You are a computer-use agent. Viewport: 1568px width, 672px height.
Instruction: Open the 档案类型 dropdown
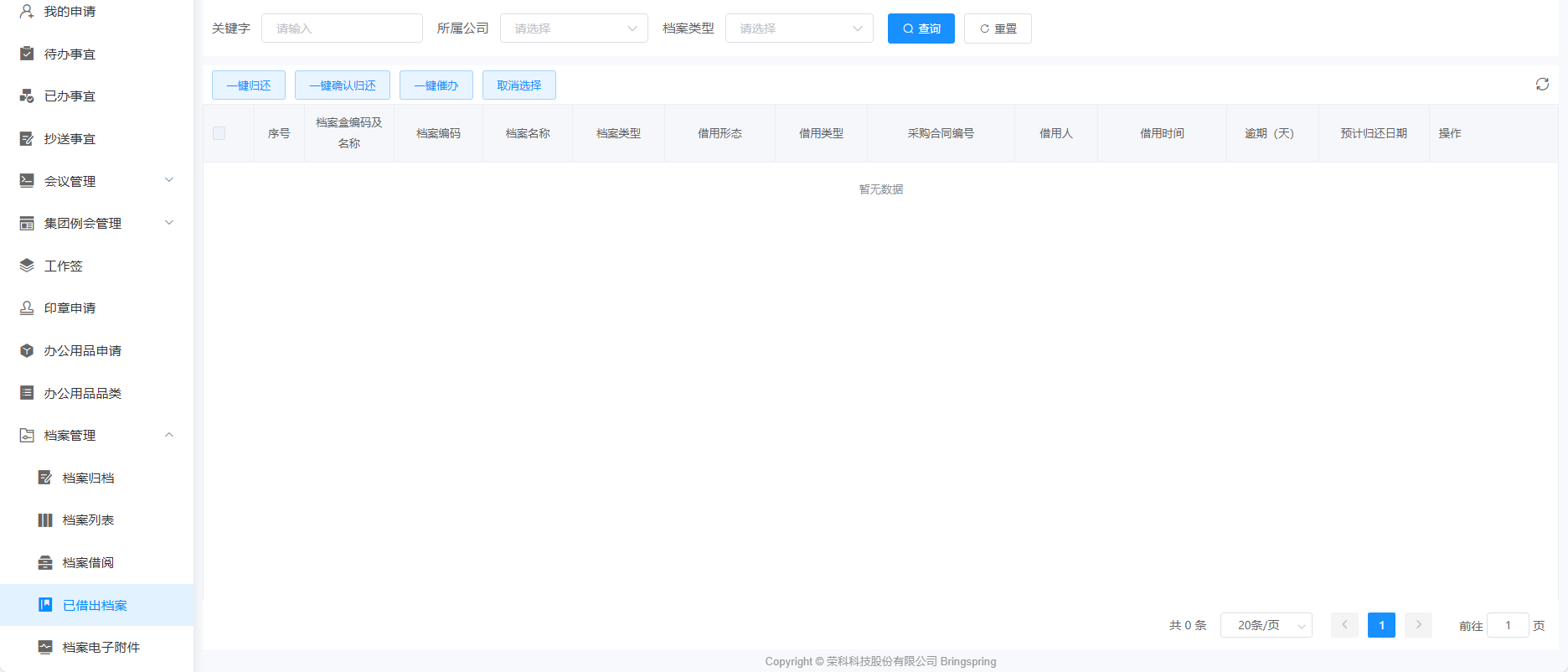[x=799, y=28]
